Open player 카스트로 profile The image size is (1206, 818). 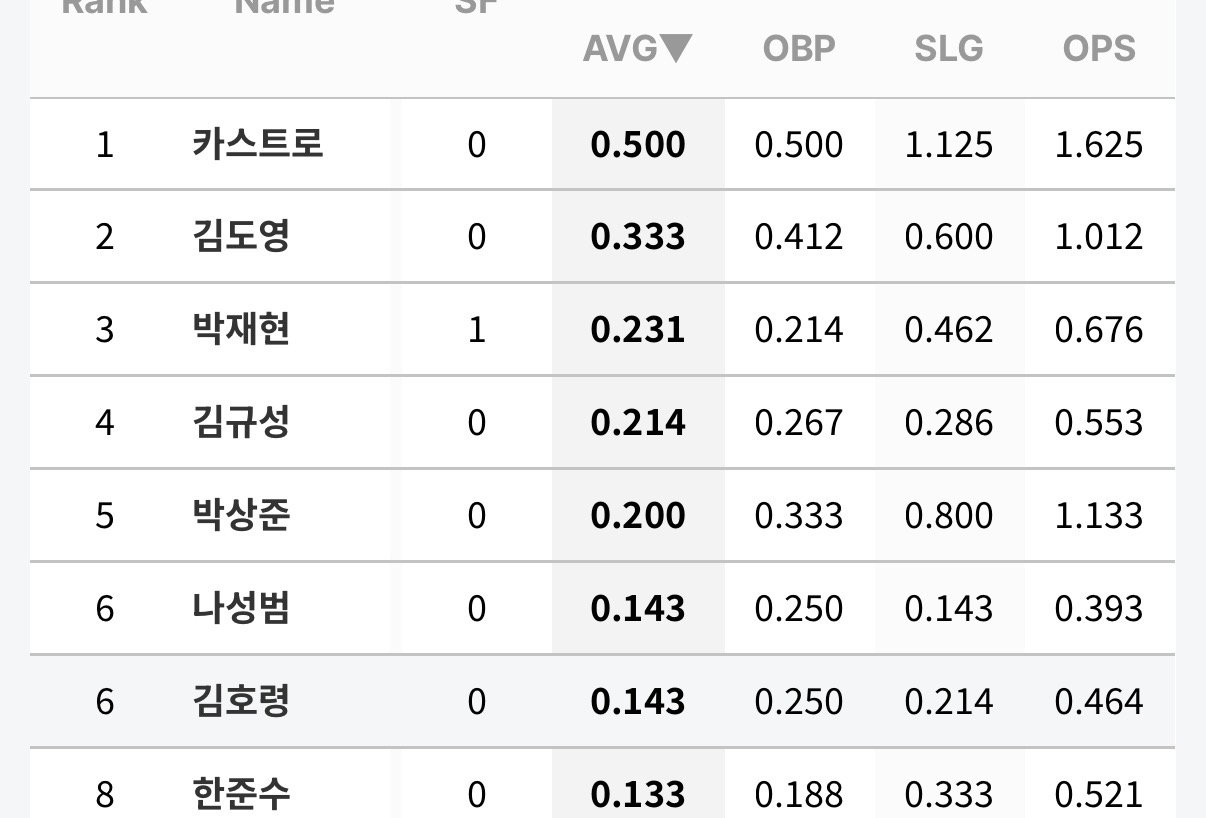[x=258, y=144]
